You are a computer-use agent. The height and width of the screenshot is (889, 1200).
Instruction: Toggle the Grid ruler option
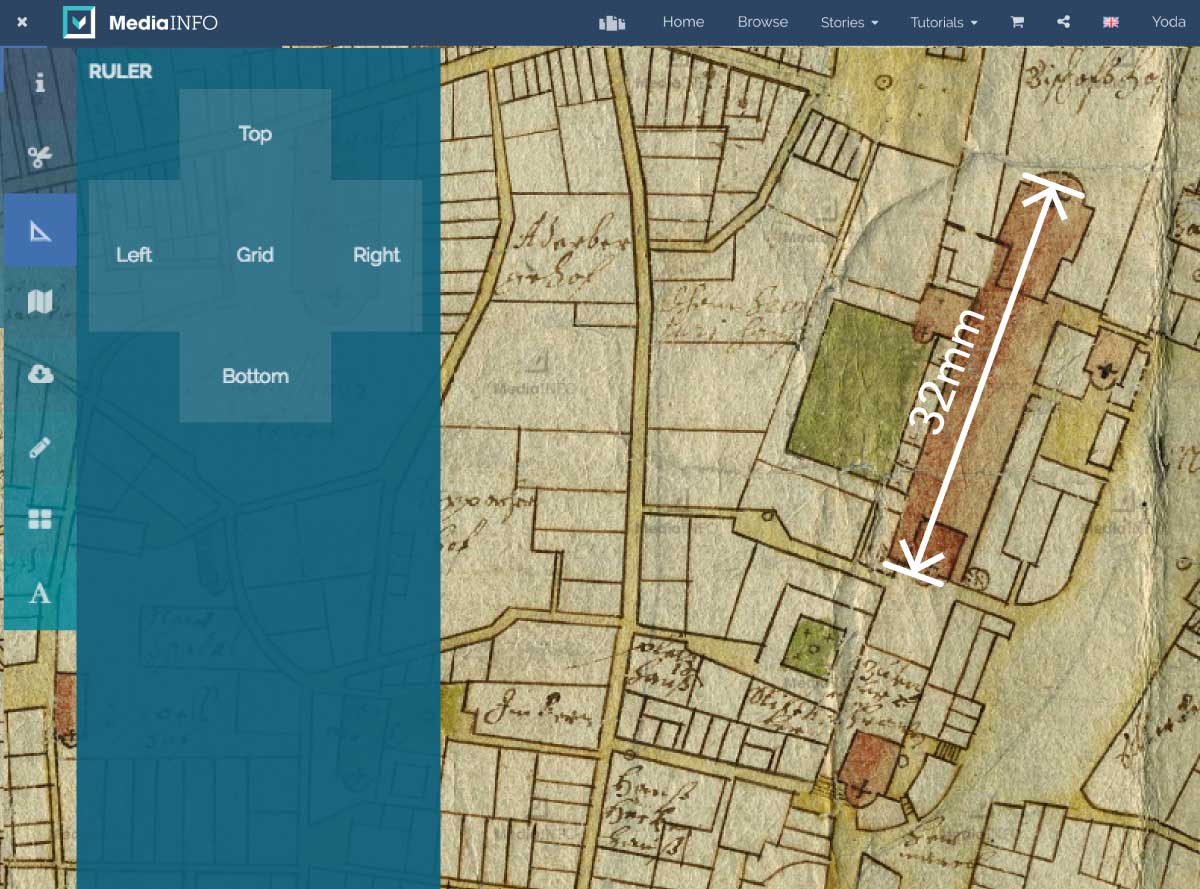pyautogui.click(x=255, y=255)
